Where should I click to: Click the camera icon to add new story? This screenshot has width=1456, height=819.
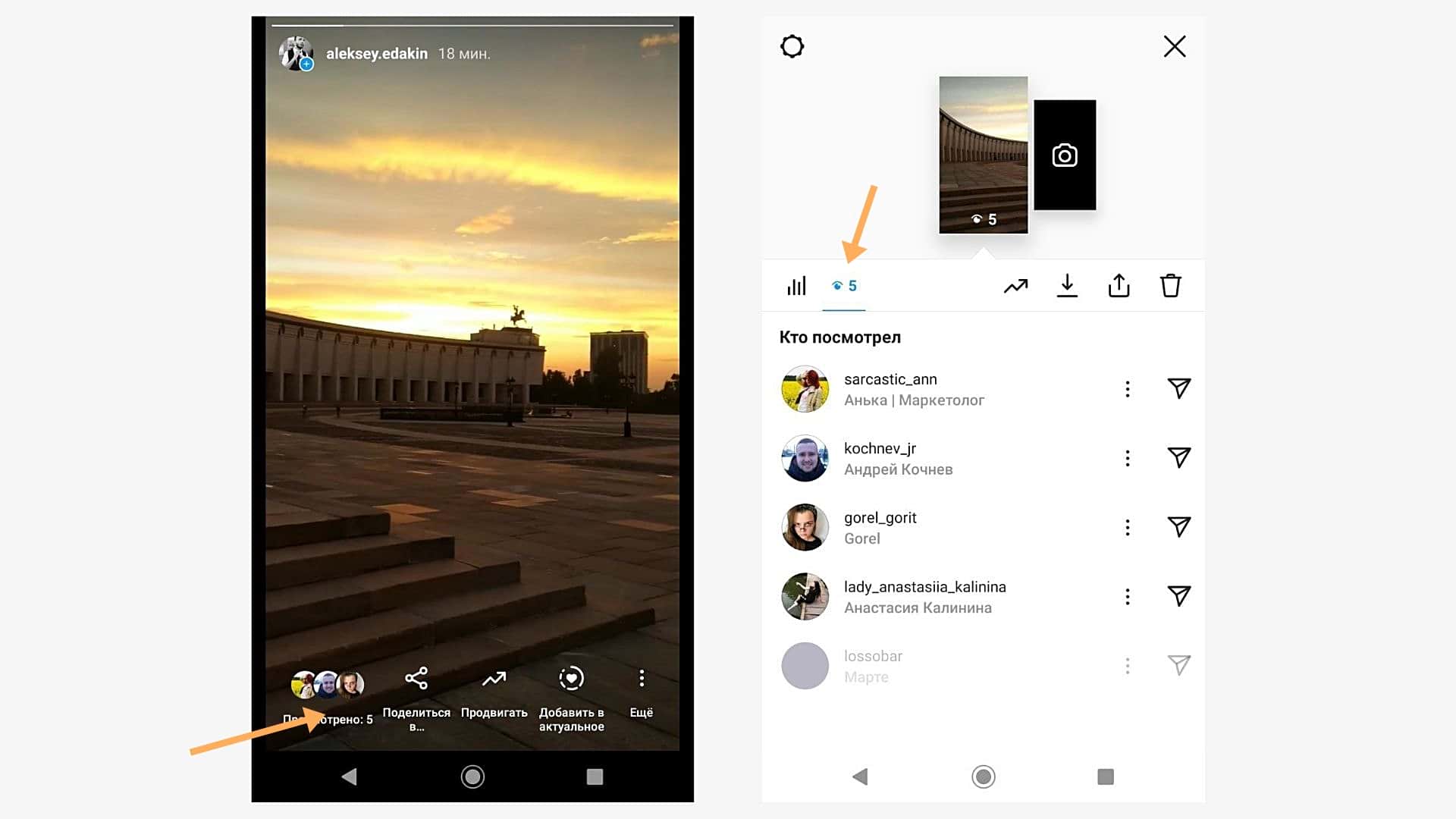click(x=1065, y=155)
